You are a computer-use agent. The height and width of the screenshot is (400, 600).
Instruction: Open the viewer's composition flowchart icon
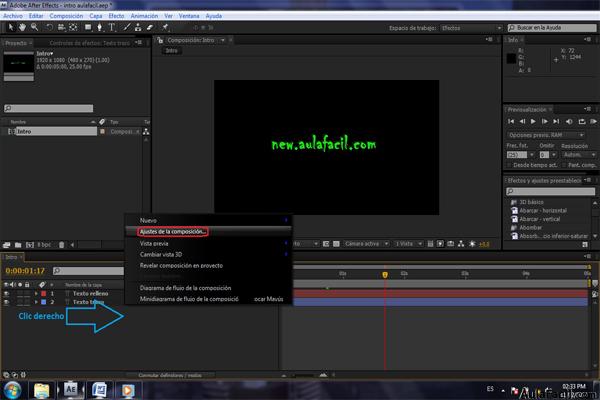[461, 244]
